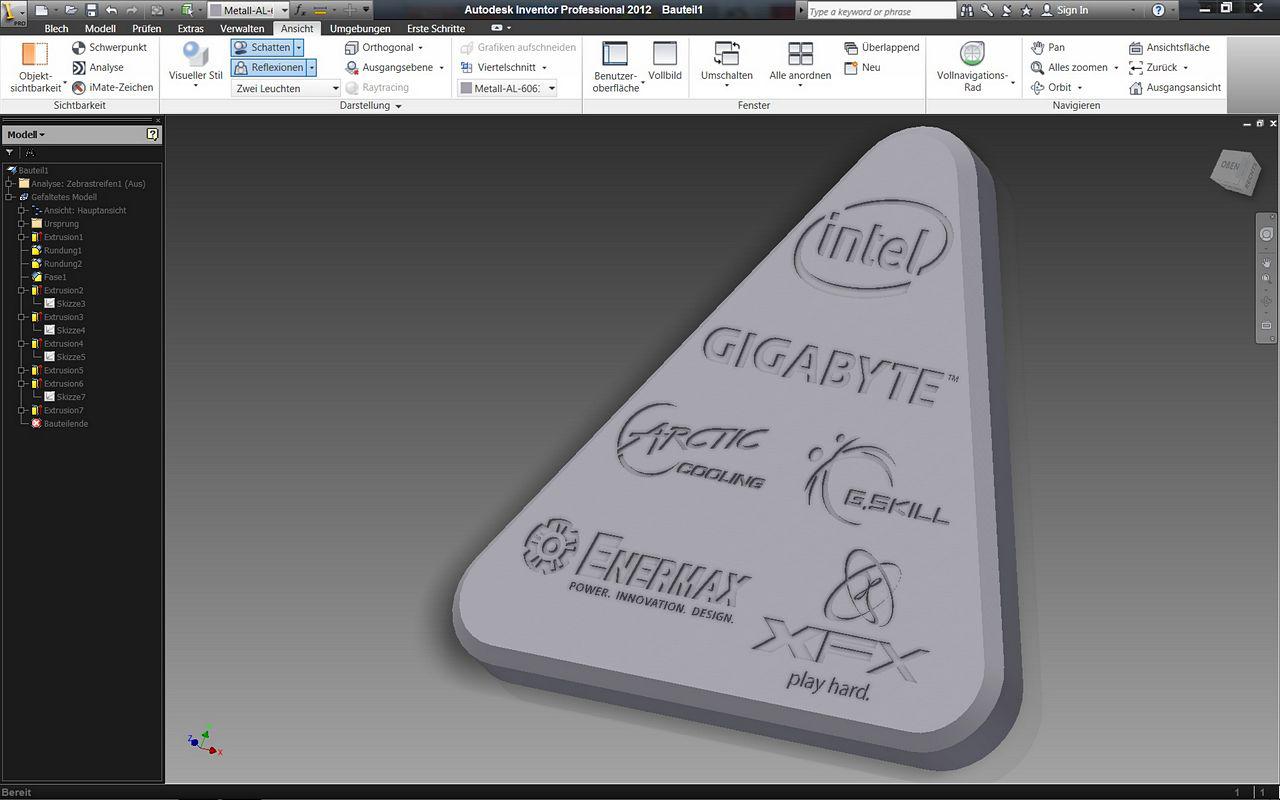The width and height of the screenshot is (1280, 800).
Task: Switch to the Prüfen ribbon tab
Action: (146, 29)
